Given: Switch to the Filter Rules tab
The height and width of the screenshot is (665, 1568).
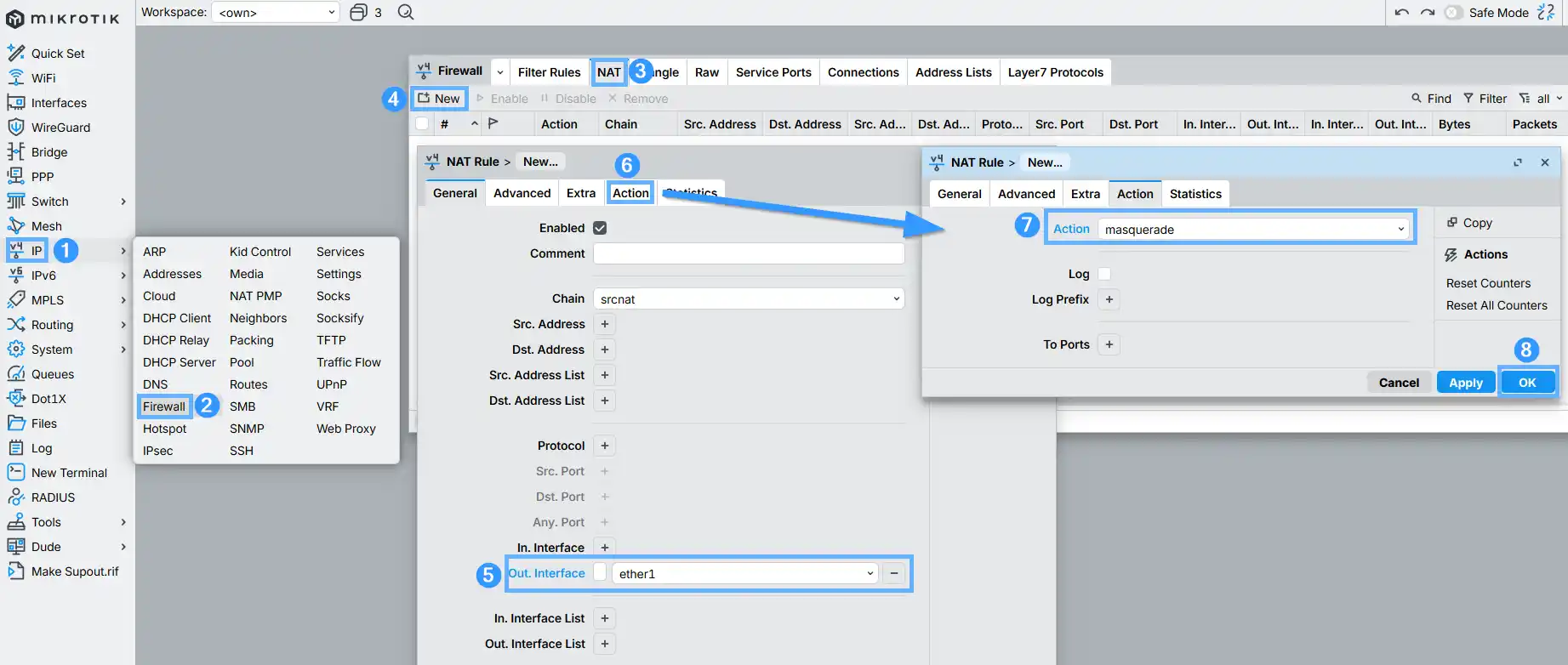Looking at the screenshot, I should (x=550, y=72).
